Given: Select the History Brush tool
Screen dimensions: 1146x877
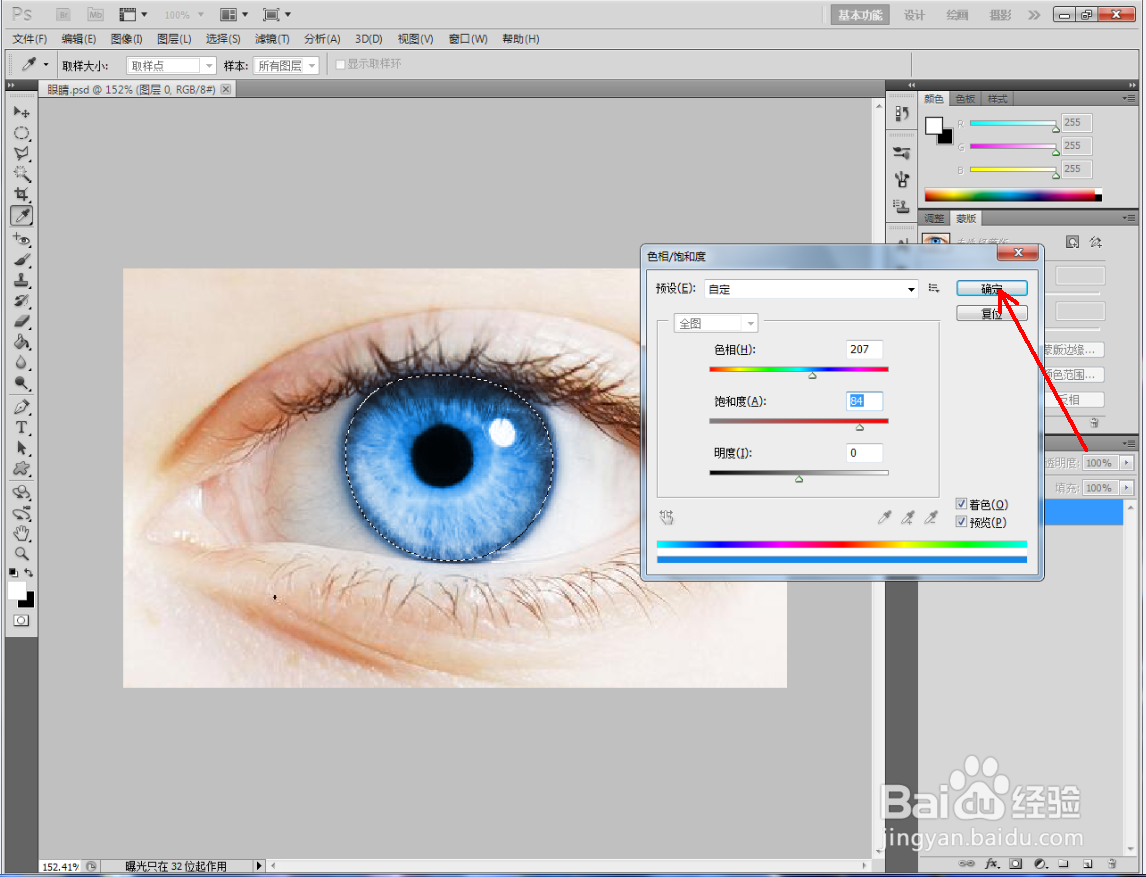Looking at the screenshot, I should pos(22,300).
